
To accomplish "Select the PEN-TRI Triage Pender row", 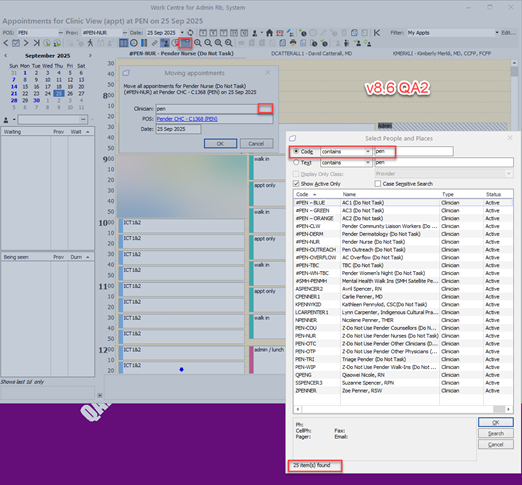I will coord(403,359).
